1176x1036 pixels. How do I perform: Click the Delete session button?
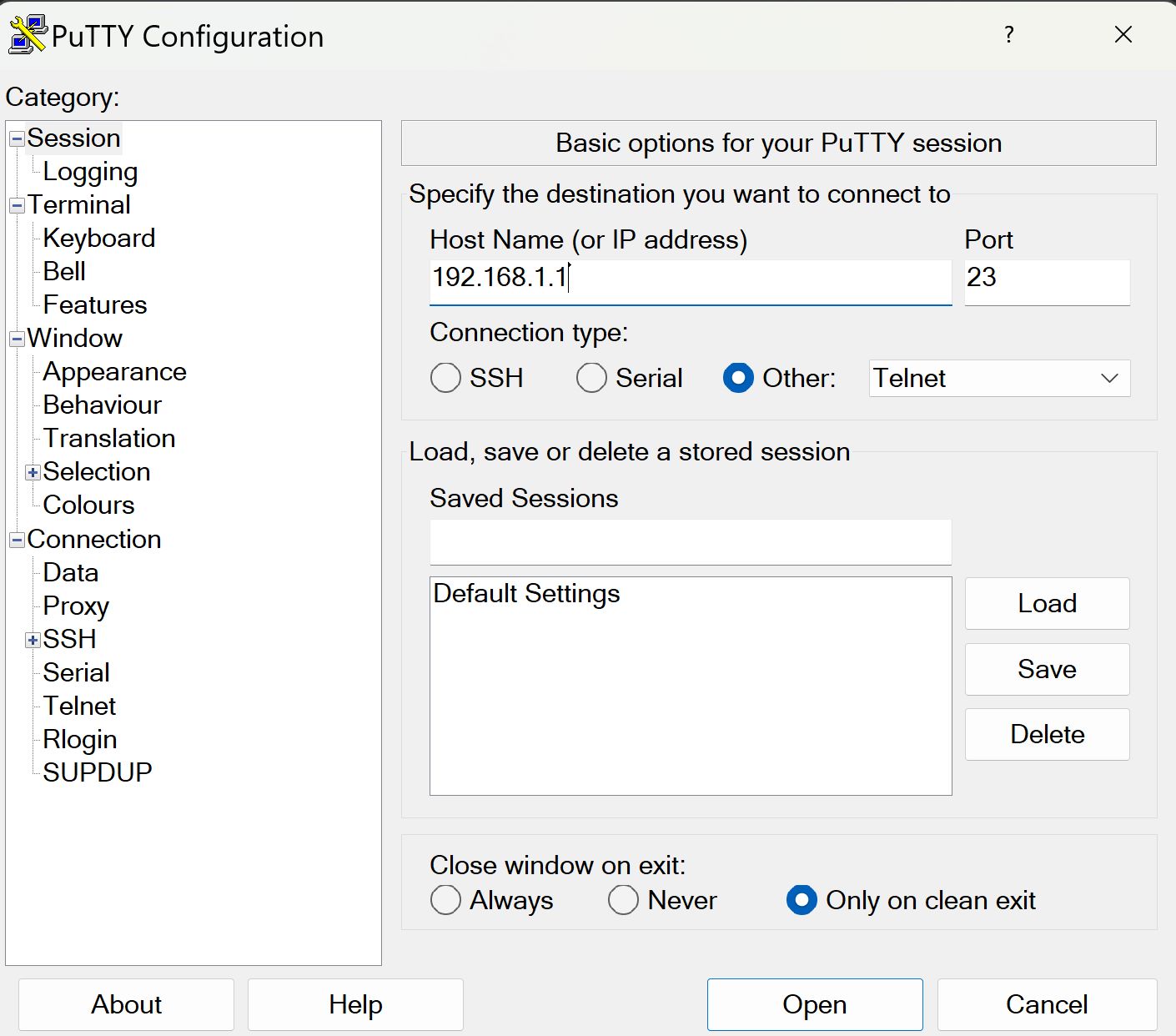pos(1048,734)
